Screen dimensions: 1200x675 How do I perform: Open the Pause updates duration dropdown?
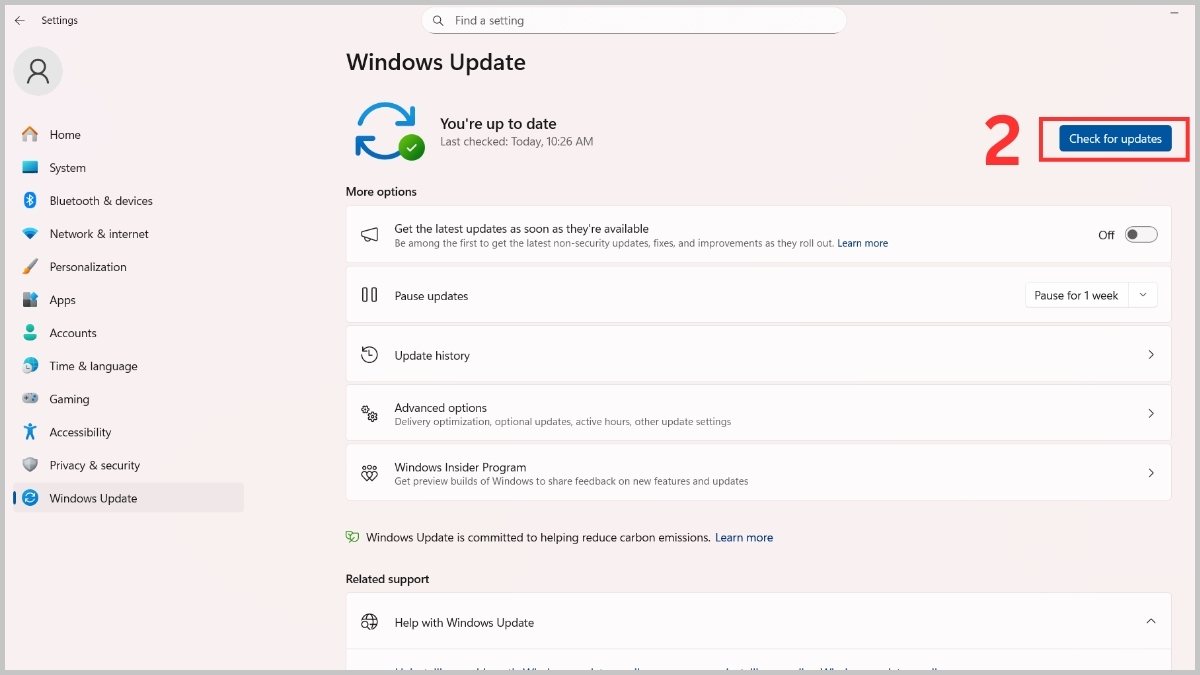1142,295
